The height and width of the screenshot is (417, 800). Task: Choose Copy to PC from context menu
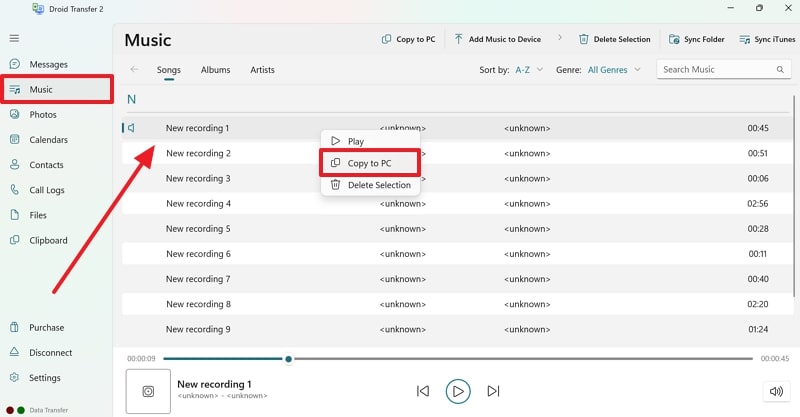[370, 163]
